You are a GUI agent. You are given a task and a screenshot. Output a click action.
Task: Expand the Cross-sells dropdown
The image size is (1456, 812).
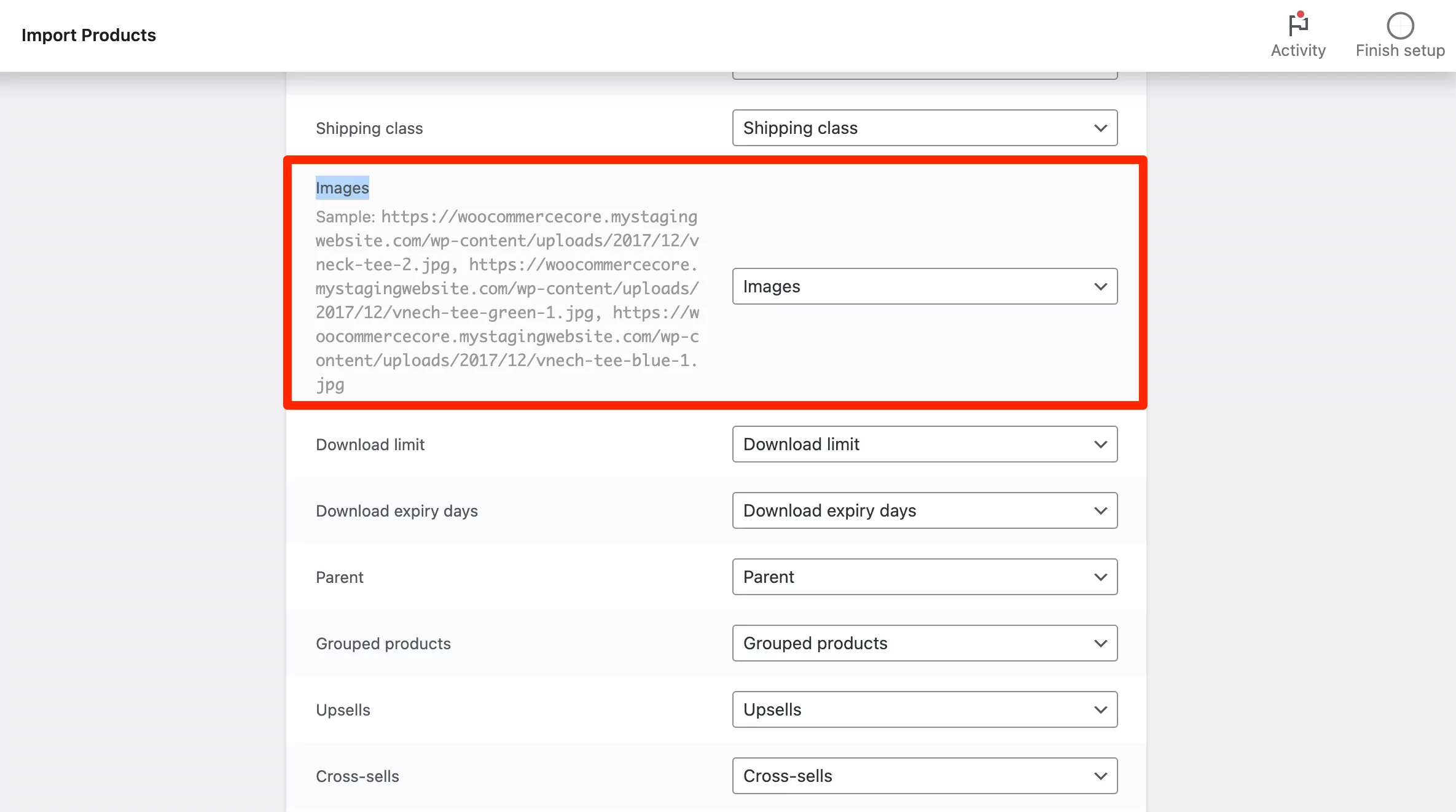tap(924, 776)
